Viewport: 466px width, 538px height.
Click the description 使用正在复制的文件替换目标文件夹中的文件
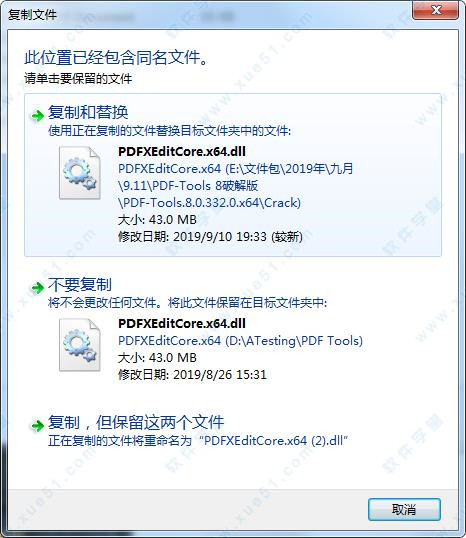[x=170, y=131]
